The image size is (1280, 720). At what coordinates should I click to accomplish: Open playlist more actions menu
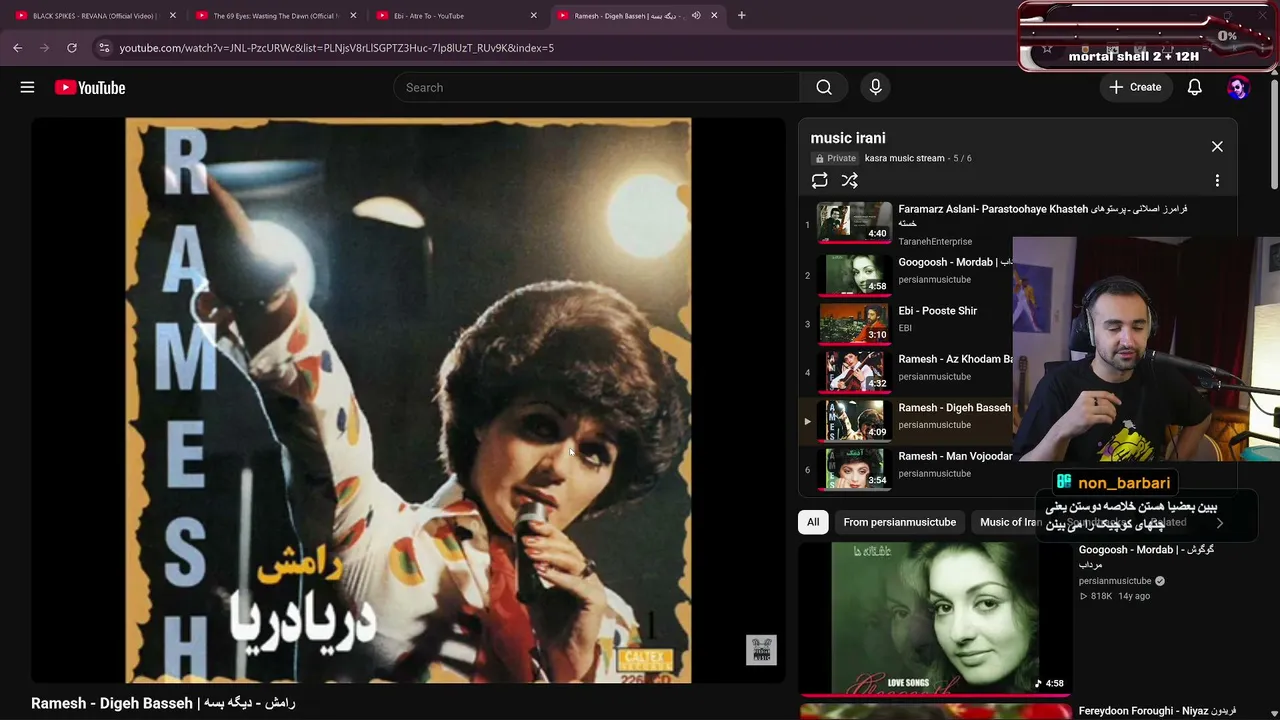pyautogui.click(x=1217, y=181)
